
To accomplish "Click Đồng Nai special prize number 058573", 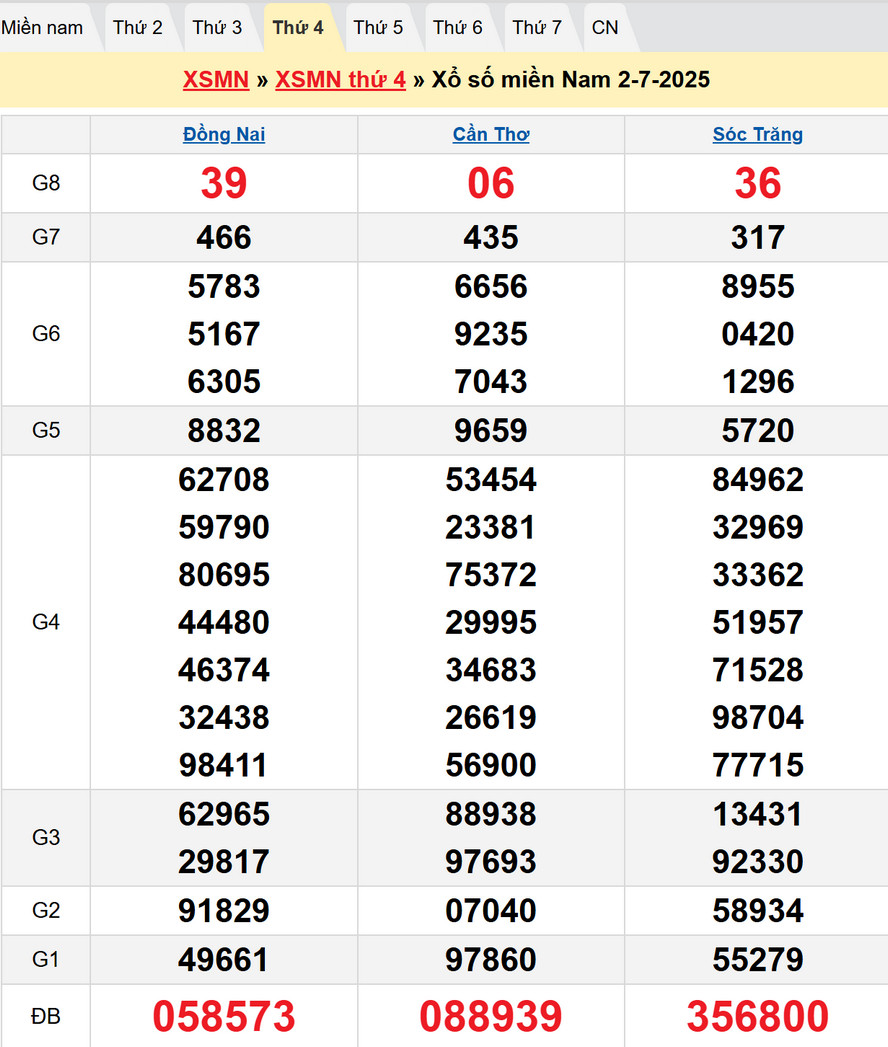I will coord(224,1016).
